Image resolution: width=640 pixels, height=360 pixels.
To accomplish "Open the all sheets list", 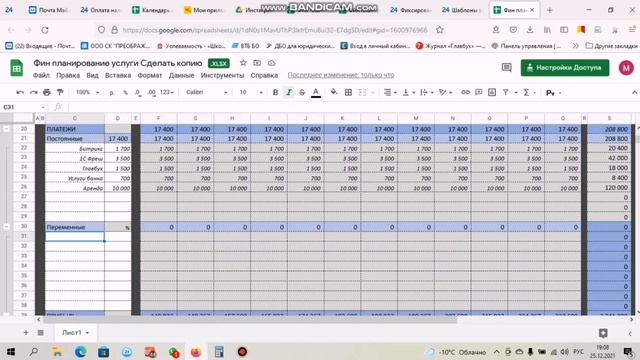I will tap(40, 333).
